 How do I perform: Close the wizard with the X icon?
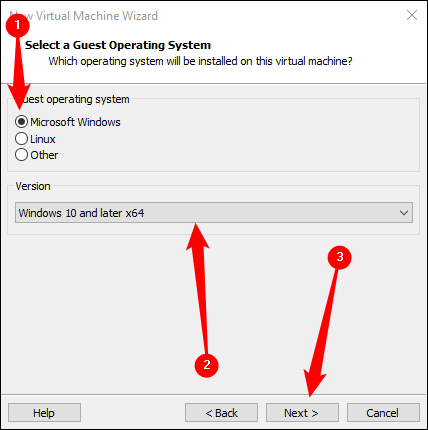[412, 15]
